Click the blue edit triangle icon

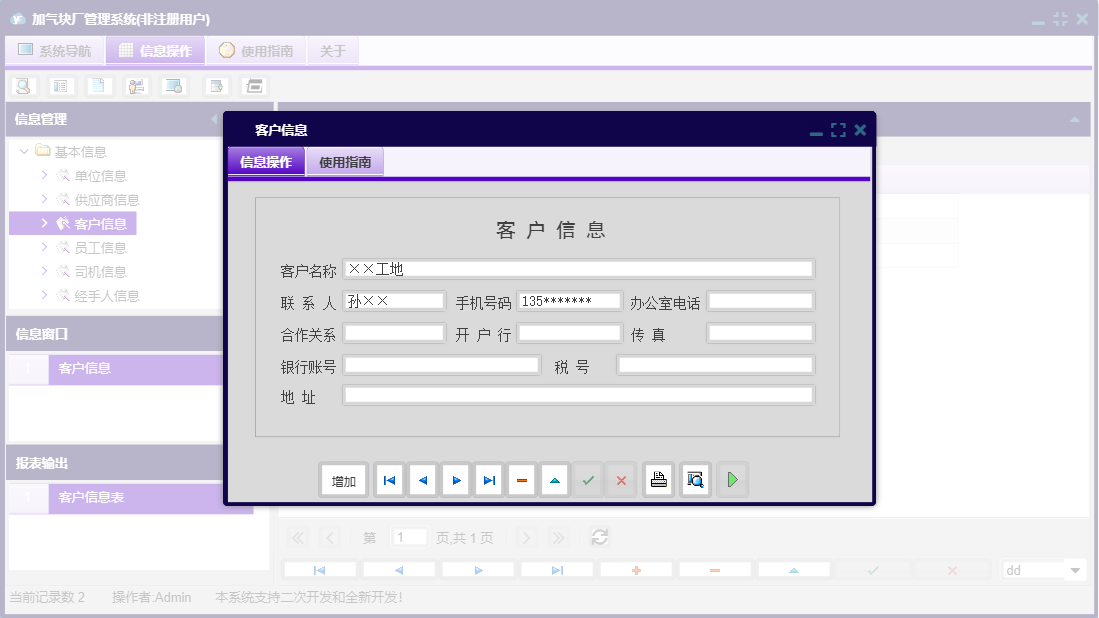click(x=554, y=480)
